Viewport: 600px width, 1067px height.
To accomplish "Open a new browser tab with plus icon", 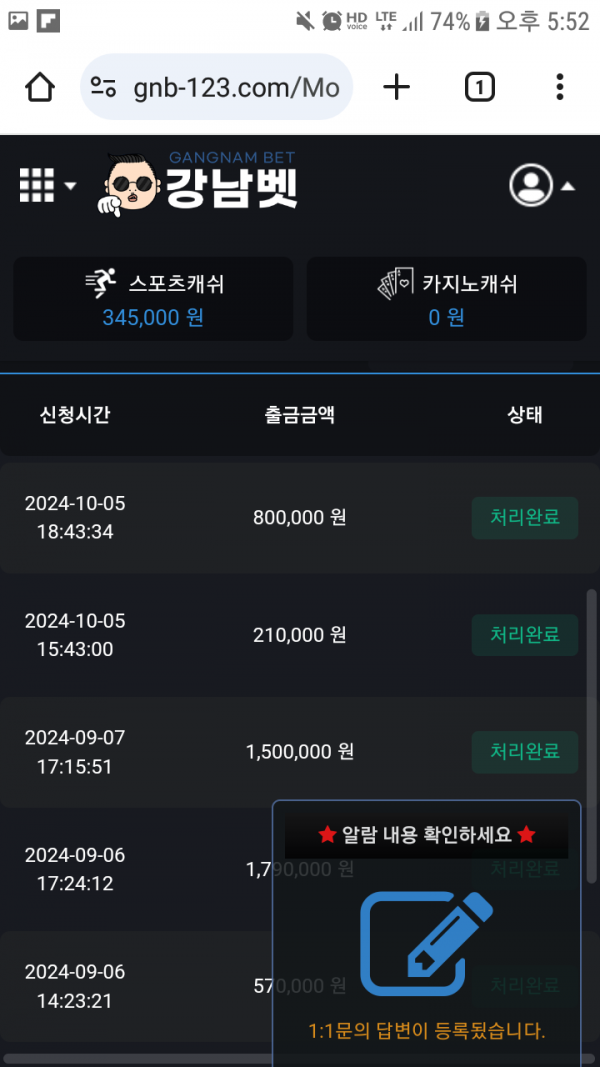I will 397,88.
